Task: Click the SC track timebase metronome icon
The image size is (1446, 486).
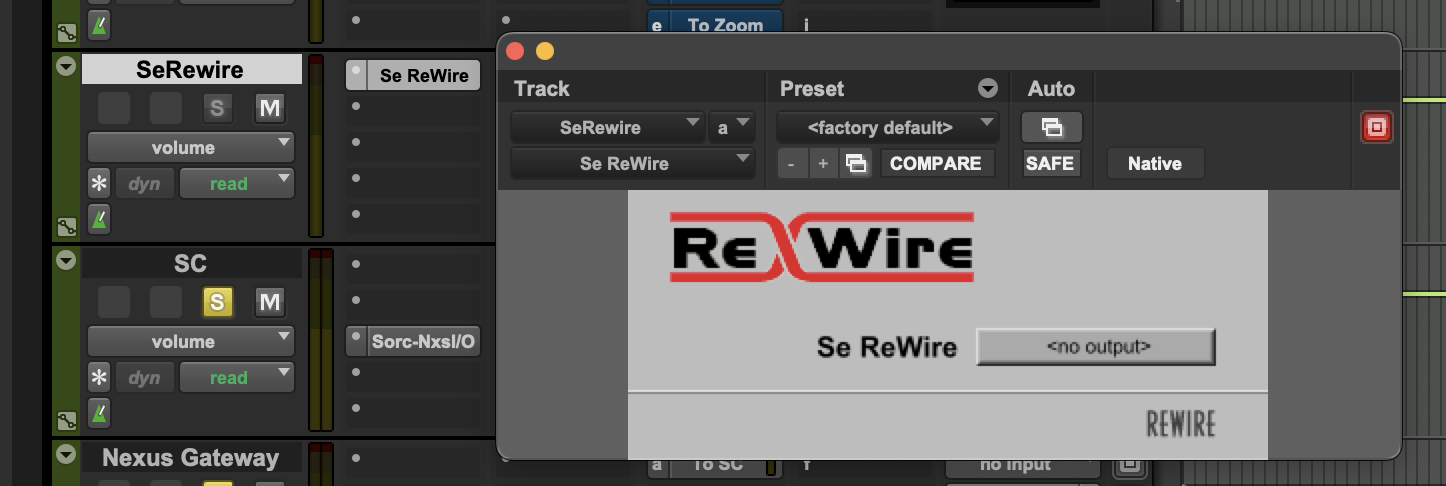Action: (x=99, y=412)
